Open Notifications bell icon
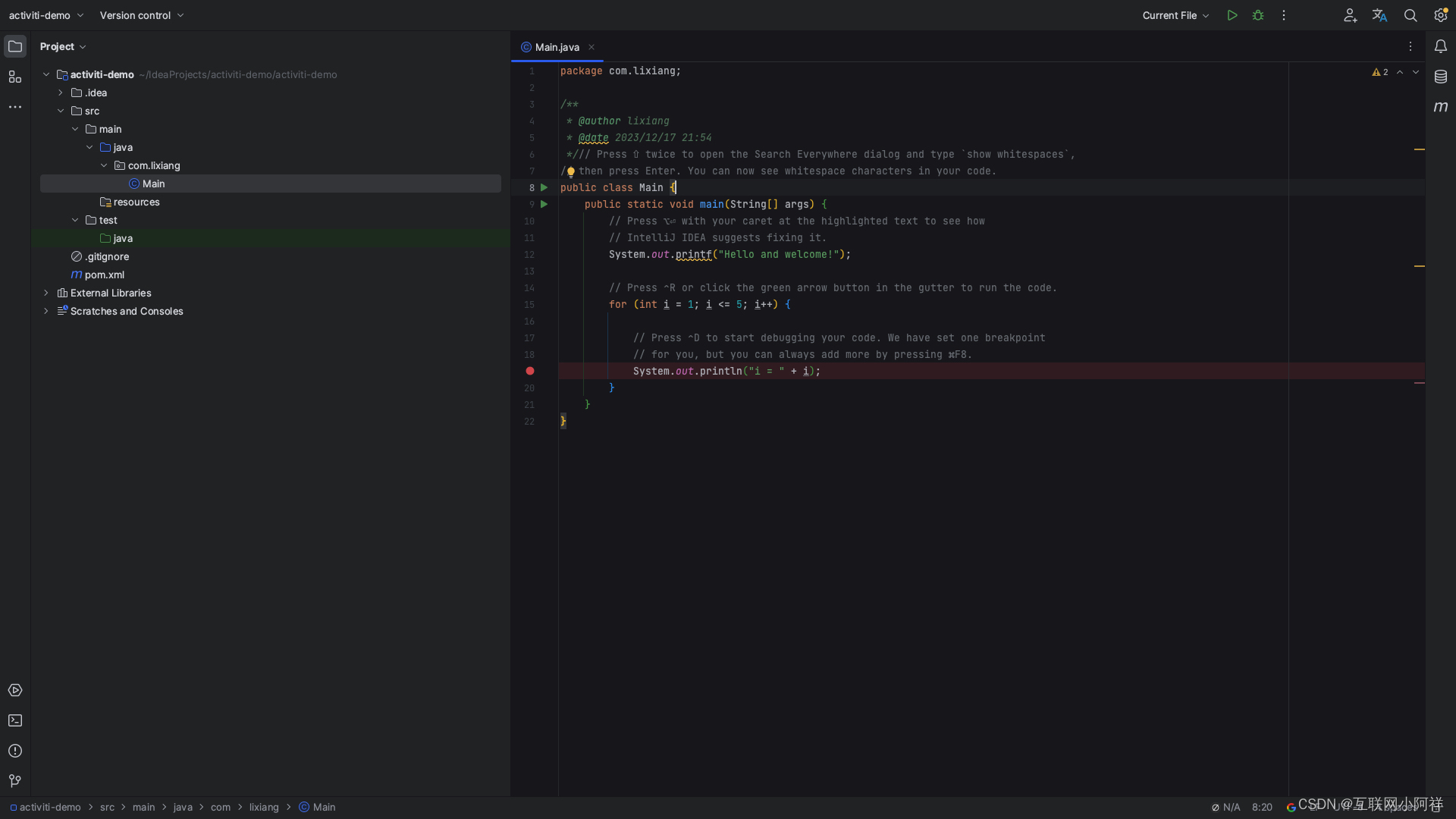This screenshot has width=1456, height=819. pos(1441,46)
